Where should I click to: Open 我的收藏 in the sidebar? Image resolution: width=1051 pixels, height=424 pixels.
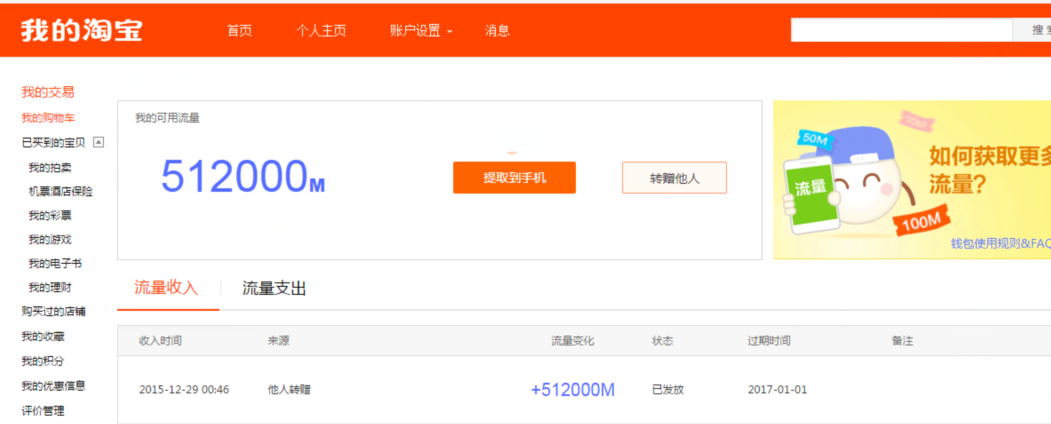click(x=43, y=336)
